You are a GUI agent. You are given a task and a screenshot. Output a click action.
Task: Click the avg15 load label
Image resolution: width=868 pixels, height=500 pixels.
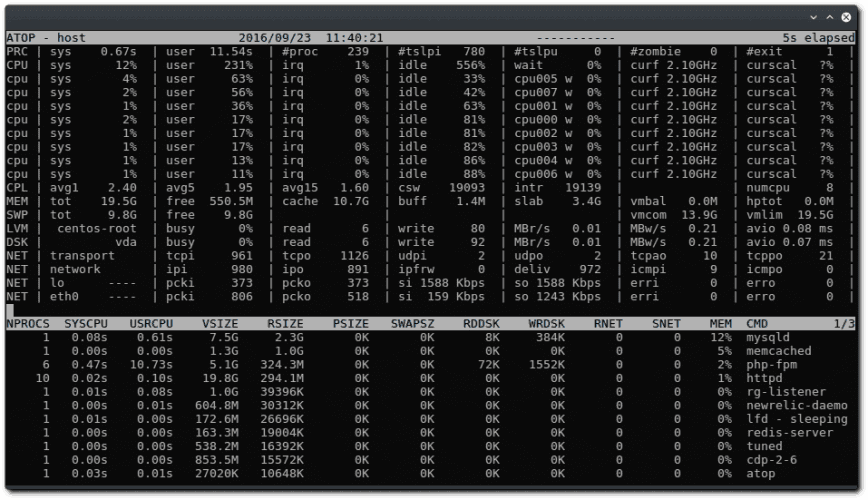pyautogui.click(x=300, y=188)
